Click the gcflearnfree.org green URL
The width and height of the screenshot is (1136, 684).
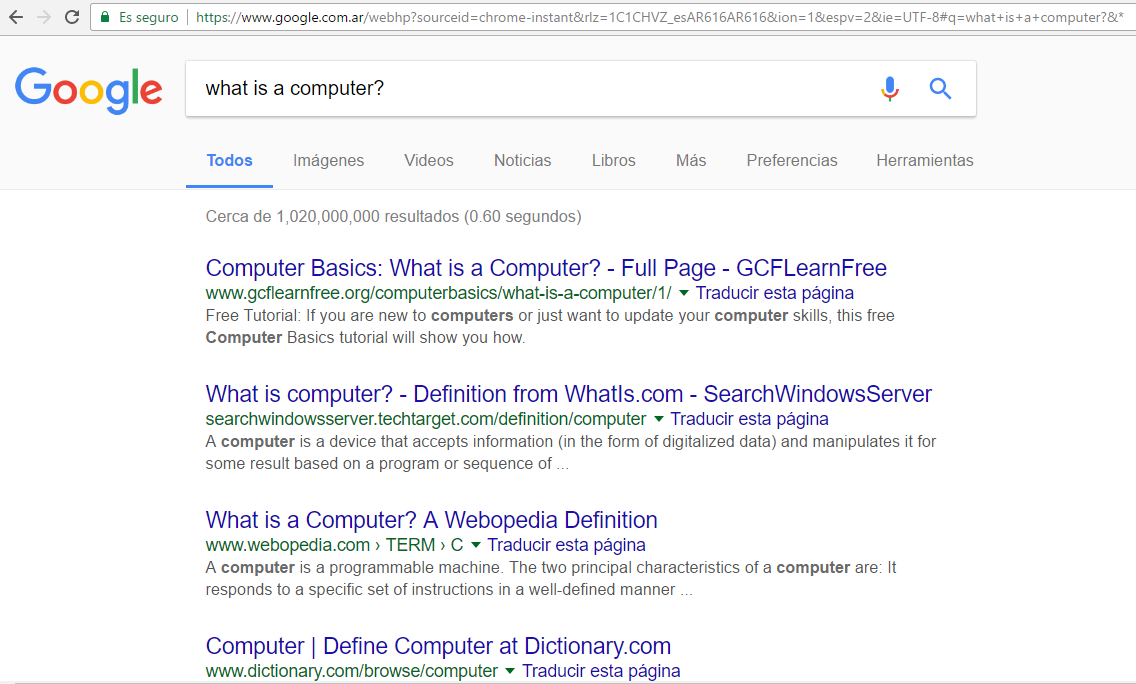[x=438, y=293]
